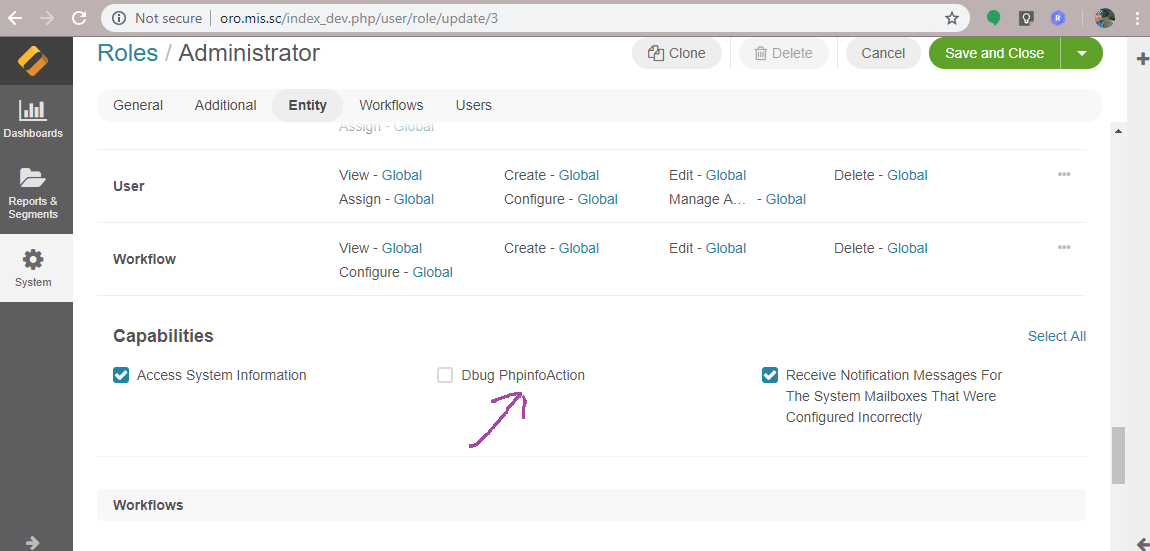Click Select All capabilities link
The width and height of the screenshot is (1150, 551).
[x=1056, y=336]
